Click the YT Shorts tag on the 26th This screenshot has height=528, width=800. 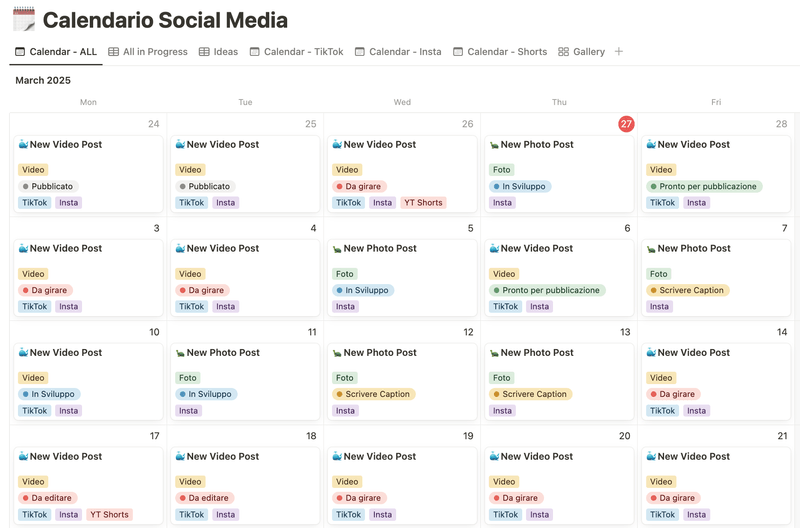pos(422,203)
